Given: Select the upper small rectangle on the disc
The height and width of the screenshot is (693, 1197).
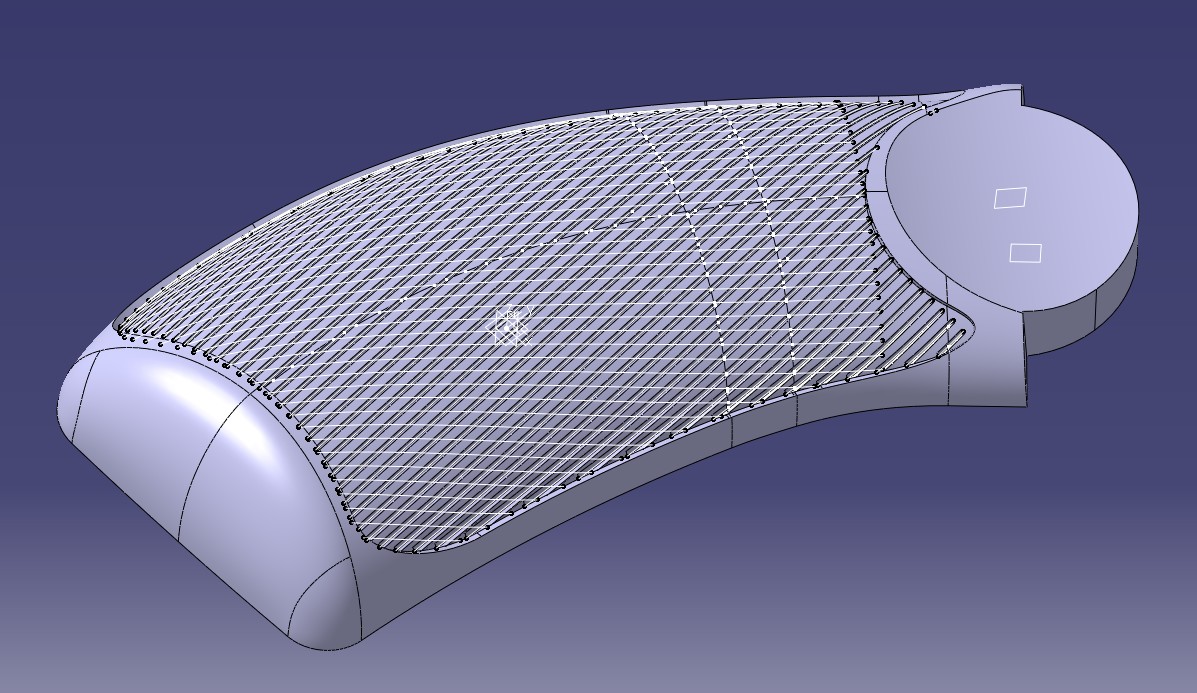Looking at the screenshot, I should click(1010, 198).
